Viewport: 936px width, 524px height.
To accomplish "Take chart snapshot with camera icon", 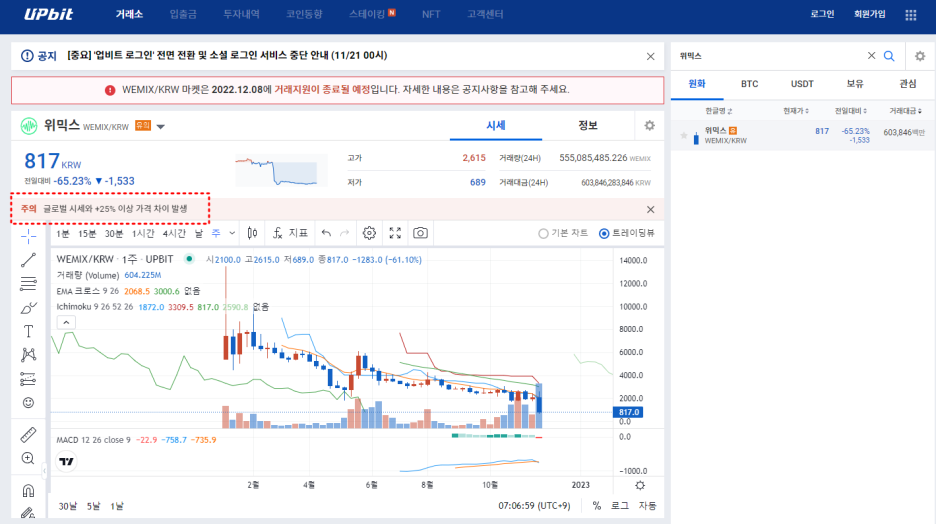I will point(420,233).
